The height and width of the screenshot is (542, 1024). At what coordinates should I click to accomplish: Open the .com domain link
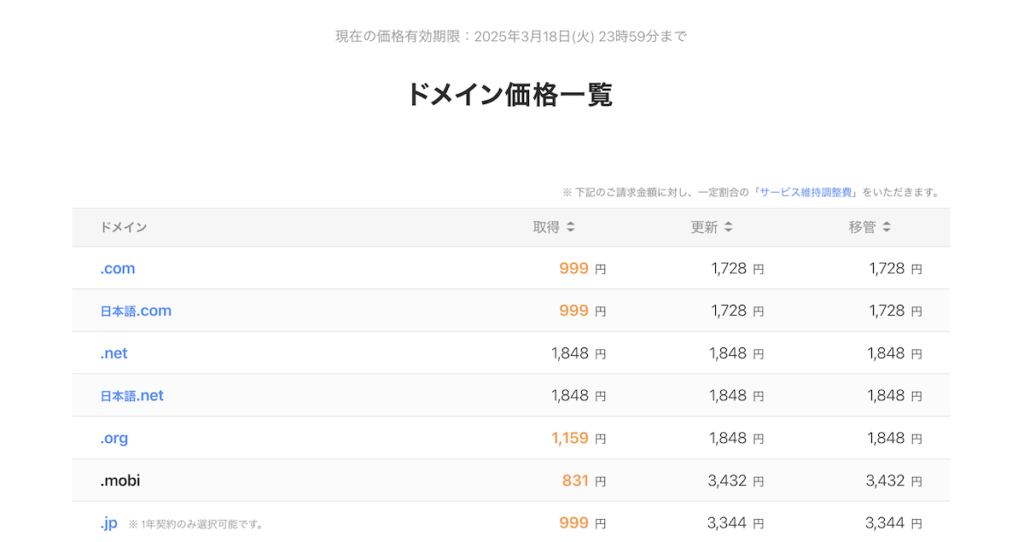pos(118,268)
